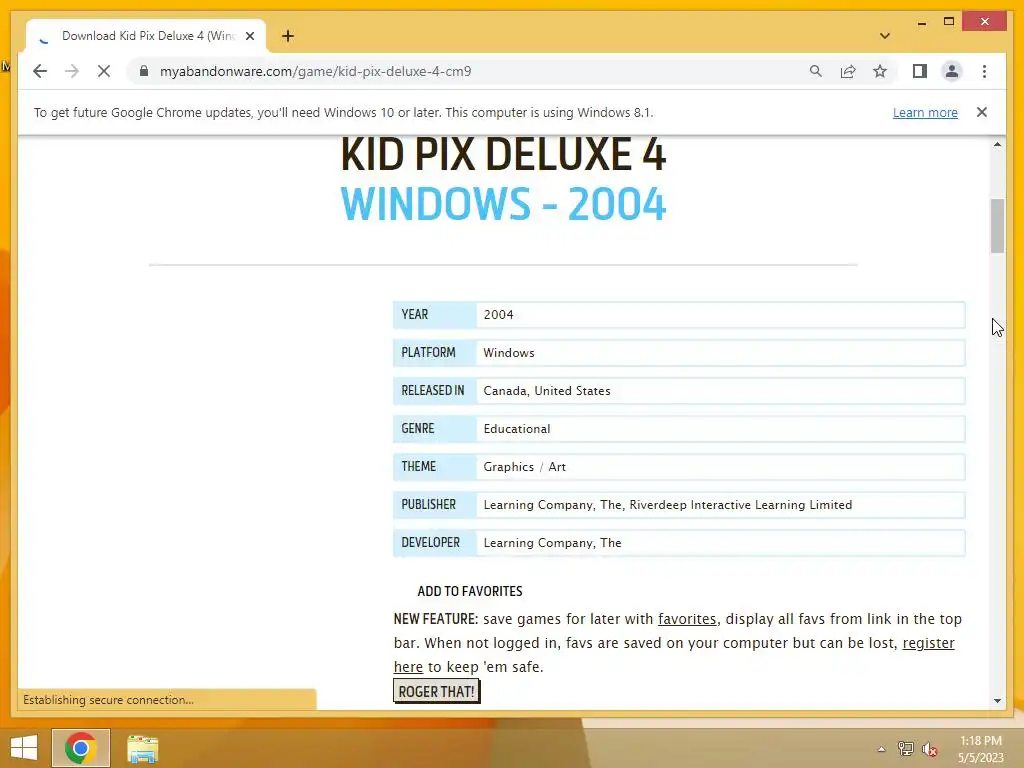Open the Windows Start button
1024x768 pixels.
24,748
